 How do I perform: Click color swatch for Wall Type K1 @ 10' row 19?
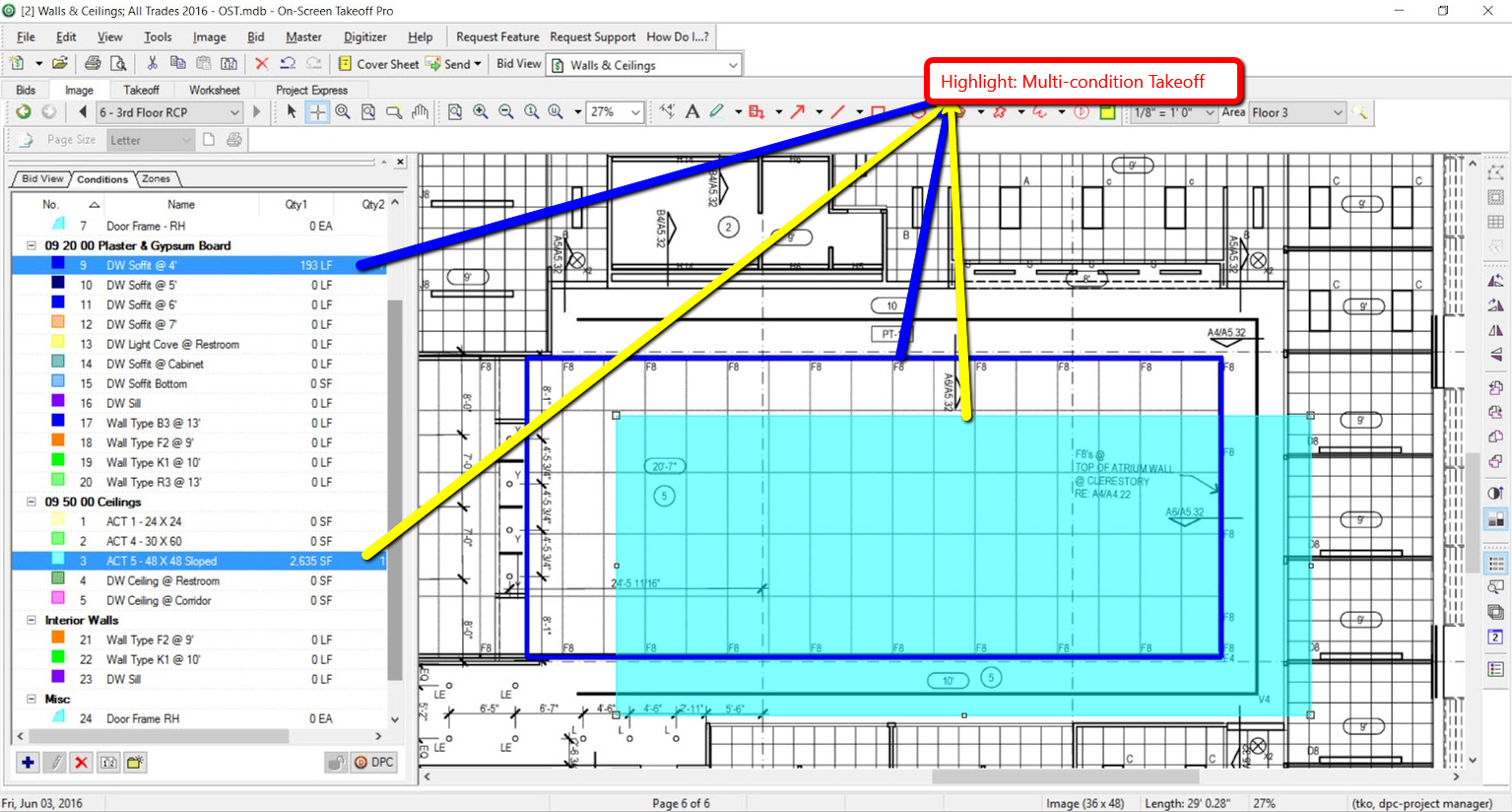pos(58,460)
